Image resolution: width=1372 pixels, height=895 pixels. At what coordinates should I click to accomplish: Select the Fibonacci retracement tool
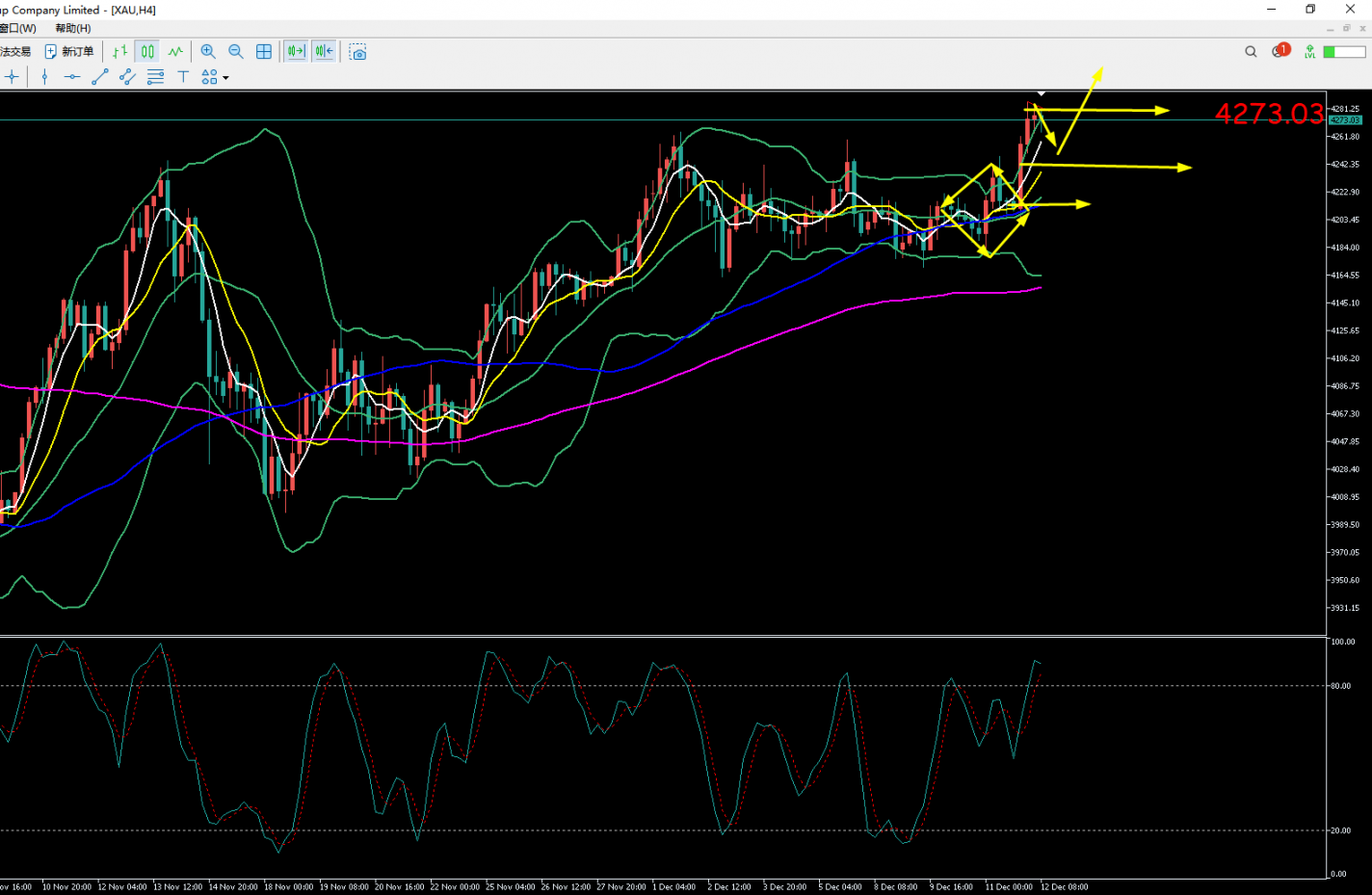coord(155,77)
